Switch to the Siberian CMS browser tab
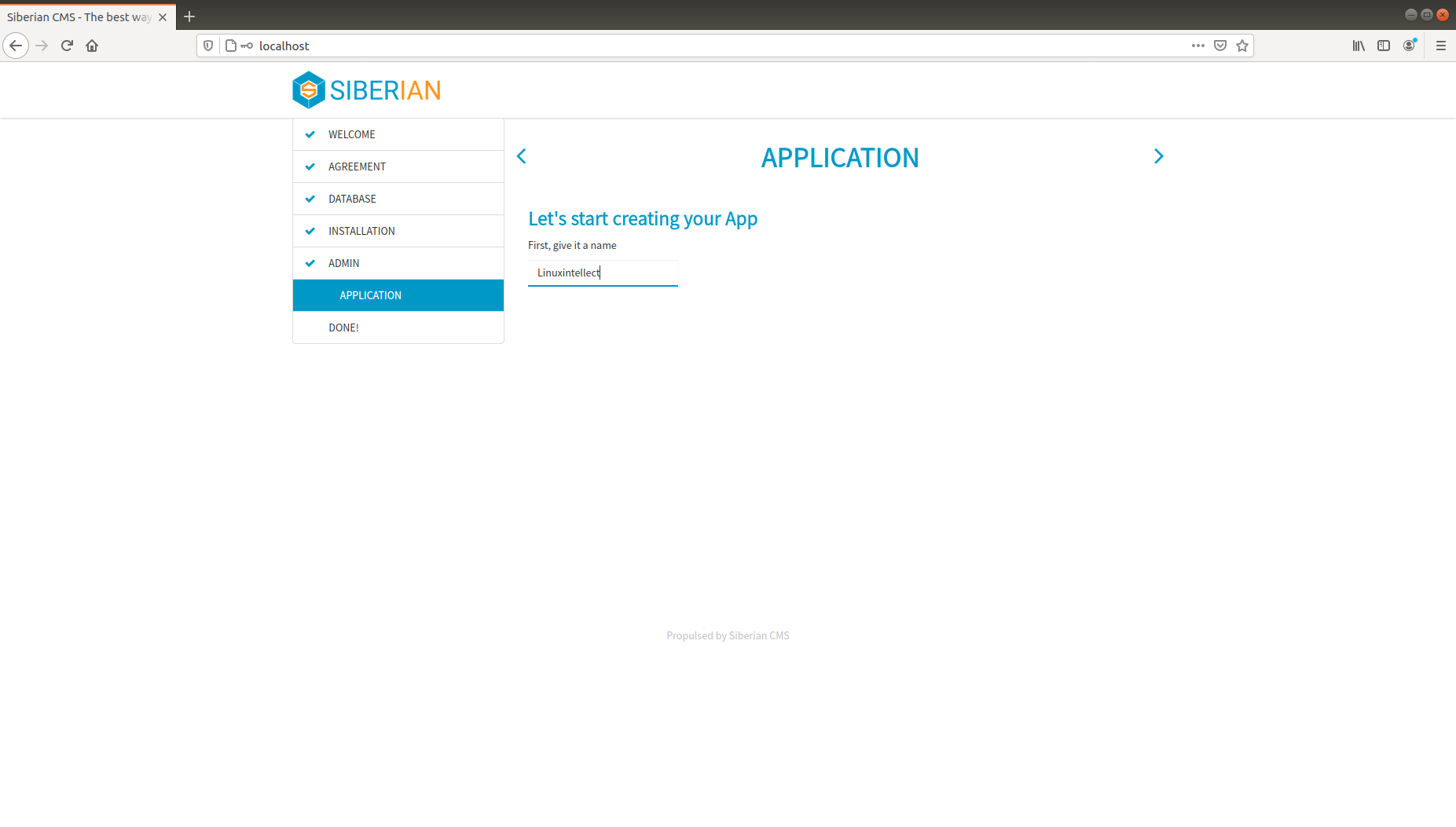Viewport: 1456px width, 827px height. [x=79, y=16]
